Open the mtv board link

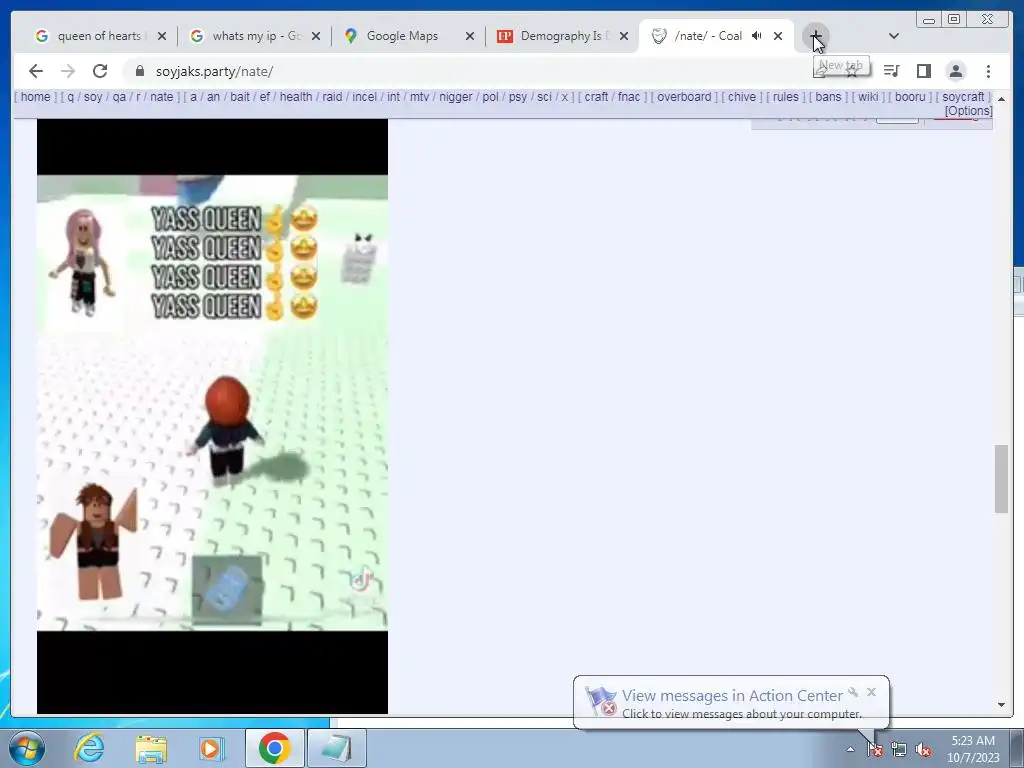419,97
